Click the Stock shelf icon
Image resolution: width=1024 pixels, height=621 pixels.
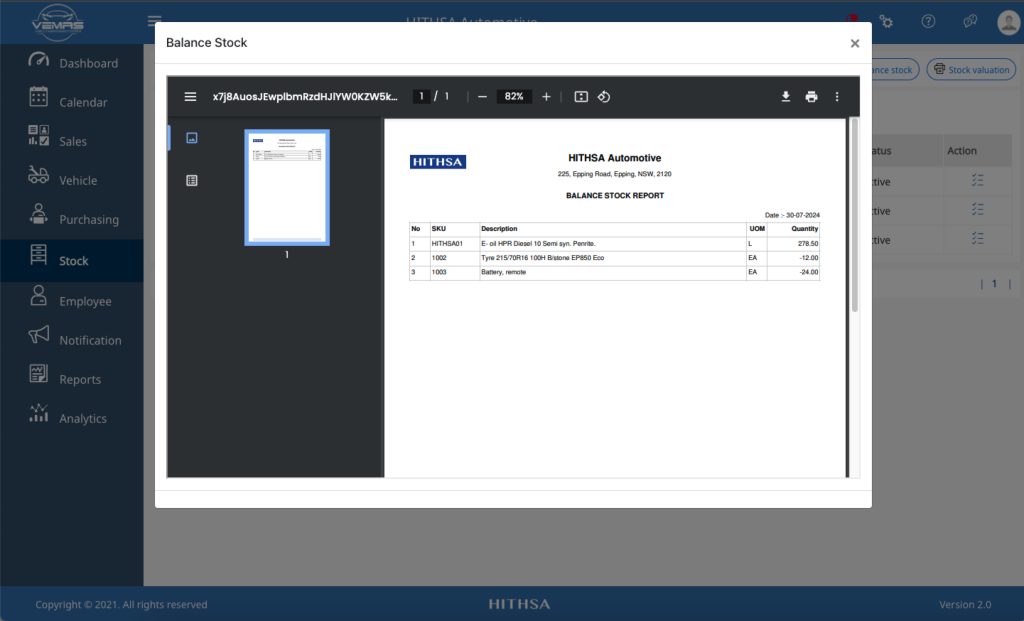(39, 254)
